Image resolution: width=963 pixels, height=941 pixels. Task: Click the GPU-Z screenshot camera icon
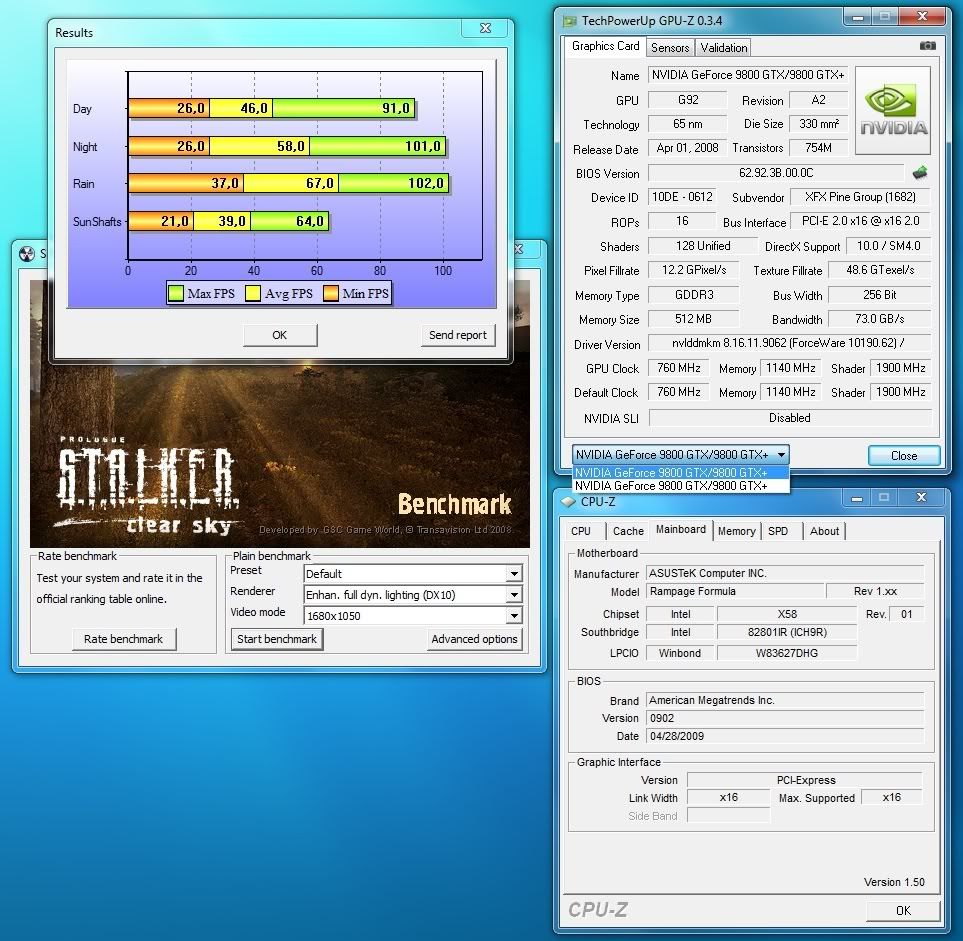pyautogui.click(x=927, y=45)
